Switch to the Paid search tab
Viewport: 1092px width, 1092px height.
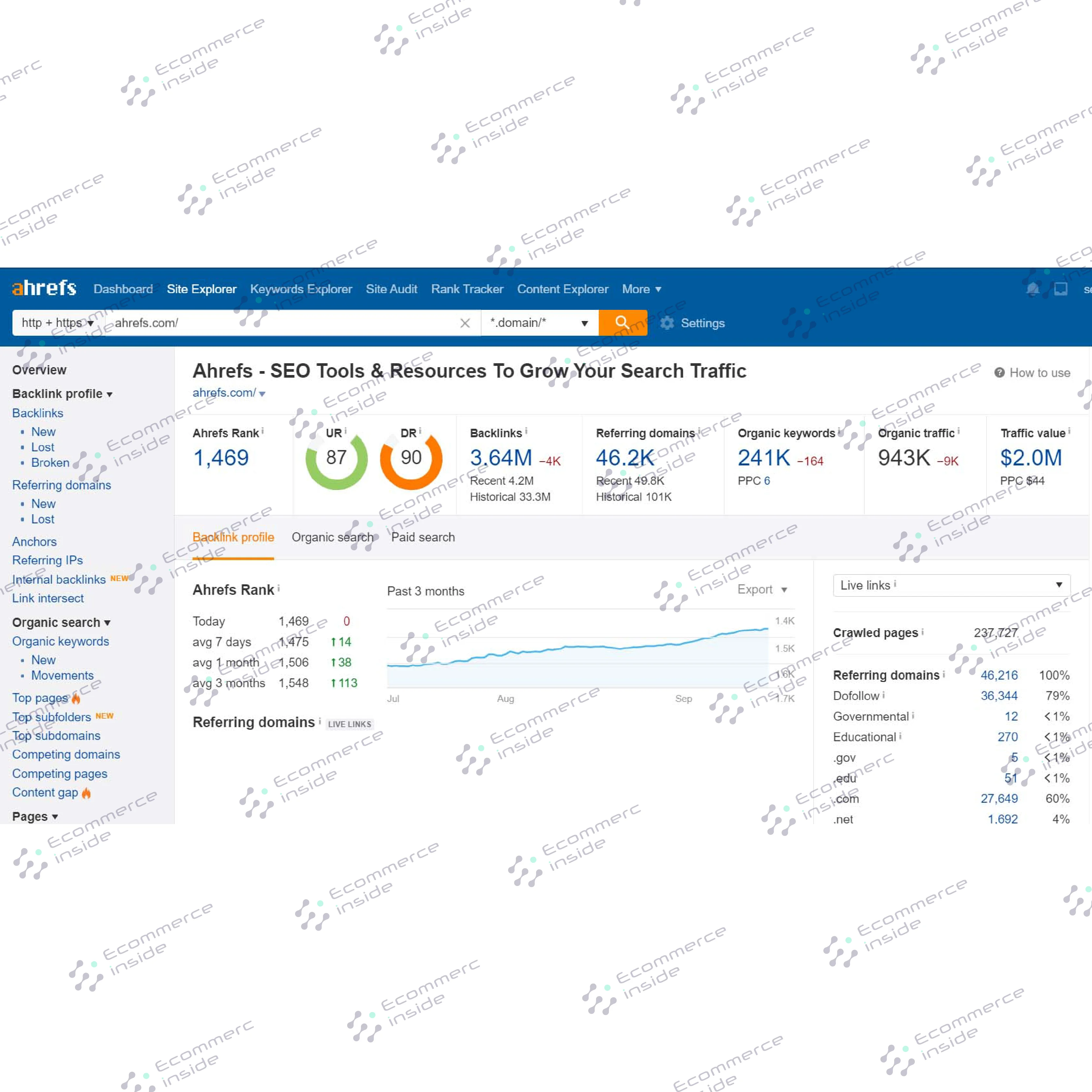point(423,537)
